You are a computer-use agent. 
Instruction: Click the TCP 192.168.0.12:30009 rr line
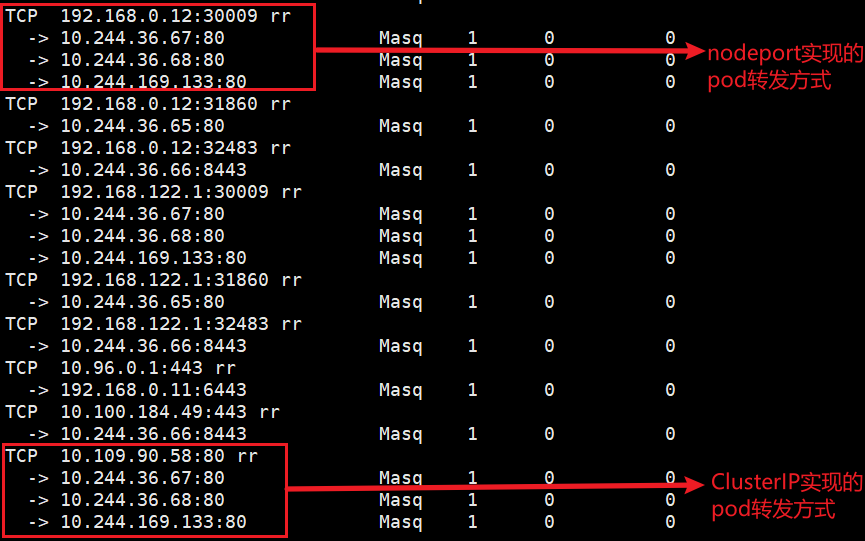coord(148,16)
